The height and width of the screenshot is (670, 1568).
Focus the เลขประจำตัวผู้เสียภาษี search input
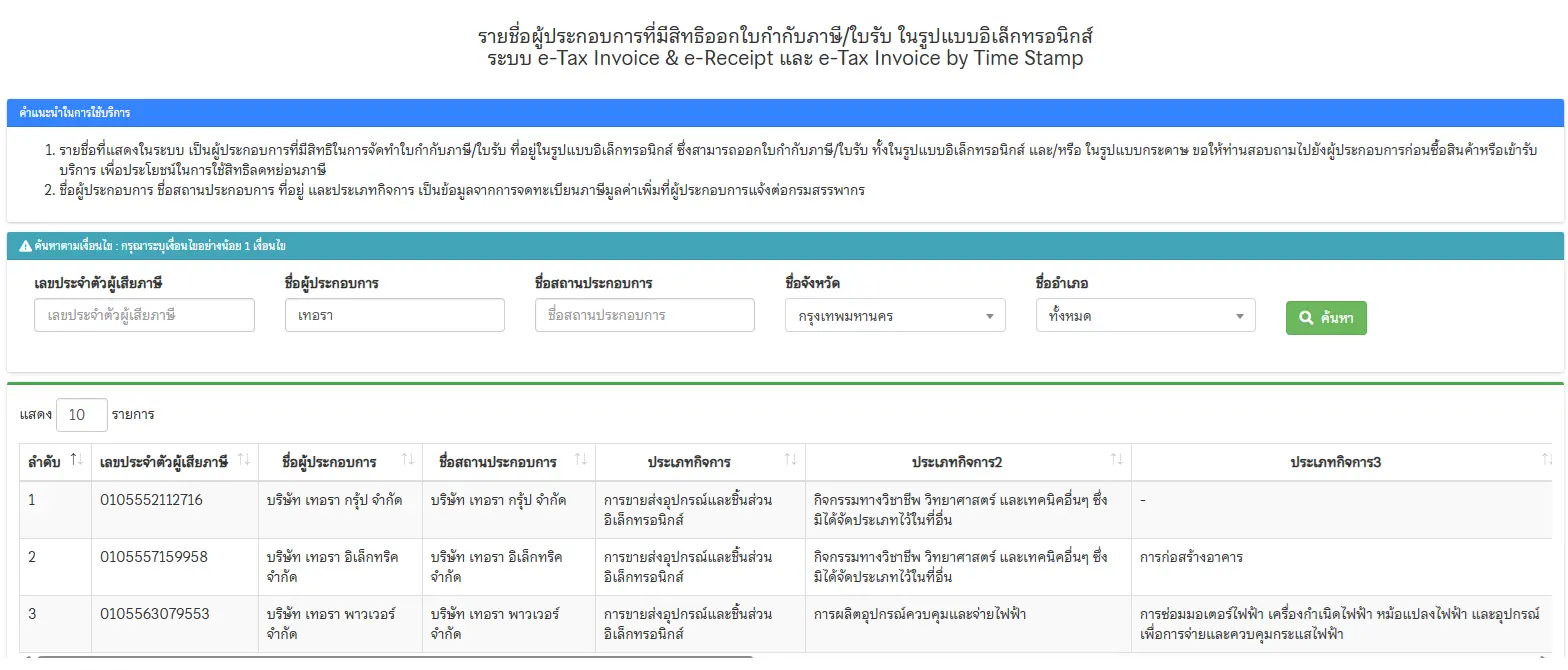[144, 315]
